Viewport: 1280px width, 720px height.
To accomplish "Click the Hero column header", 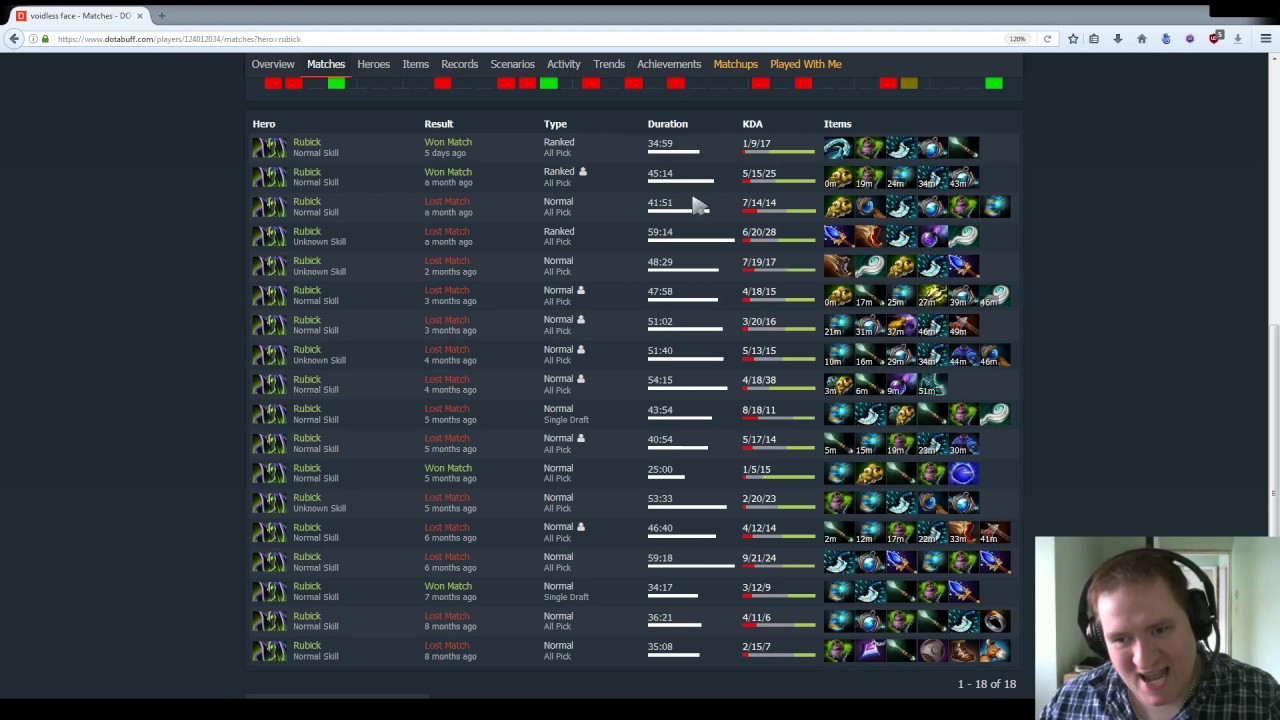I will (264, 124).
